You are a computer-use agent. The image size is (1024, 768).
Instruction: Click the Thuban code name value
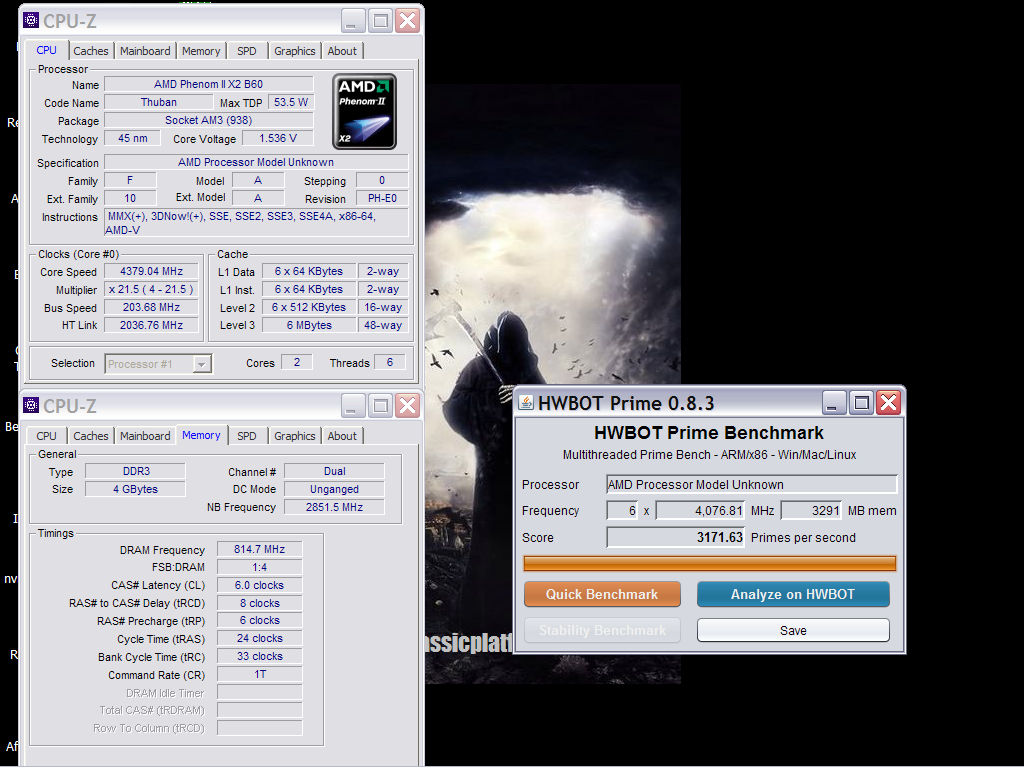click(159, 102)
